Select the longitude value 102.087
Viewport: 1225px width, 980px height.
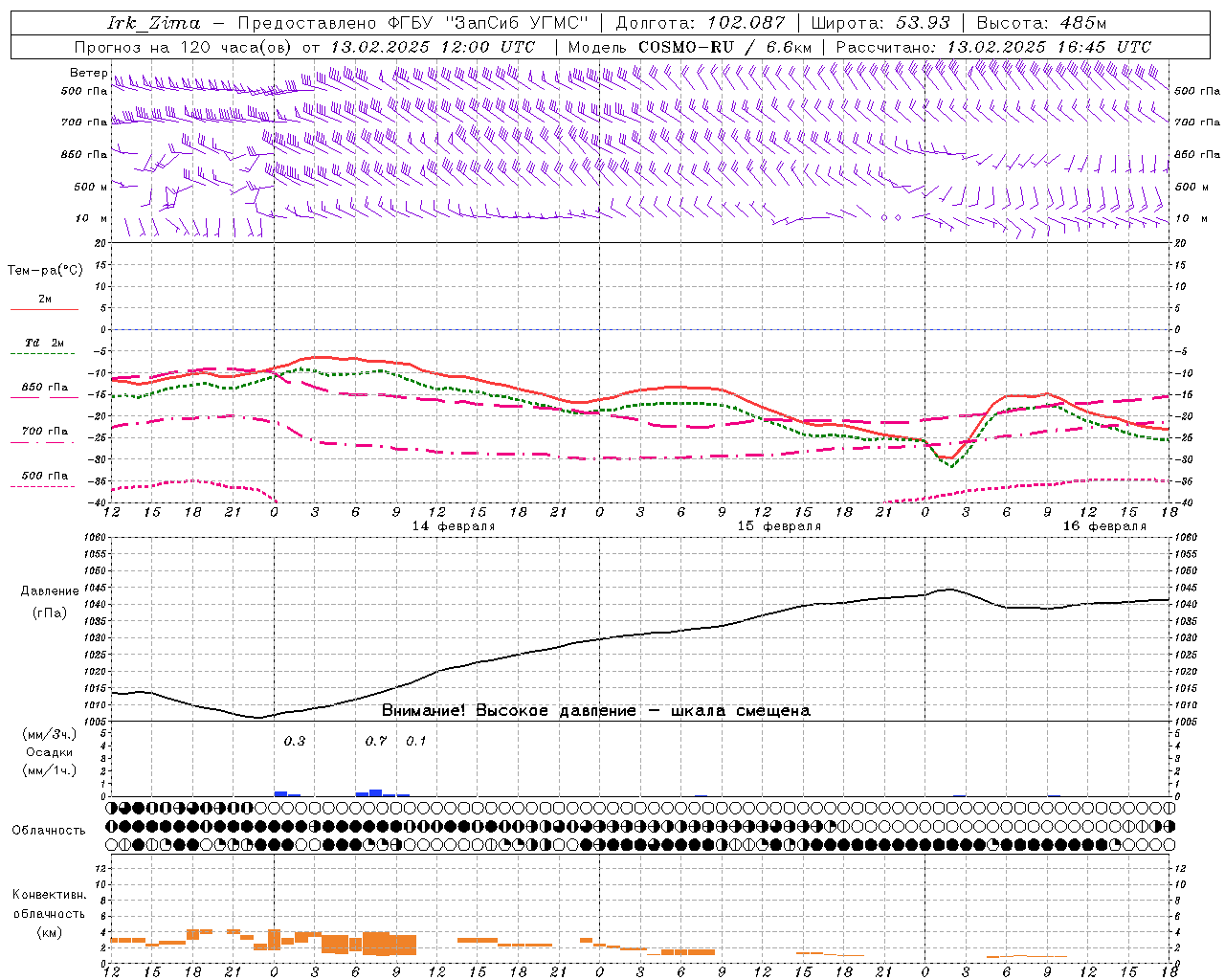746,23
